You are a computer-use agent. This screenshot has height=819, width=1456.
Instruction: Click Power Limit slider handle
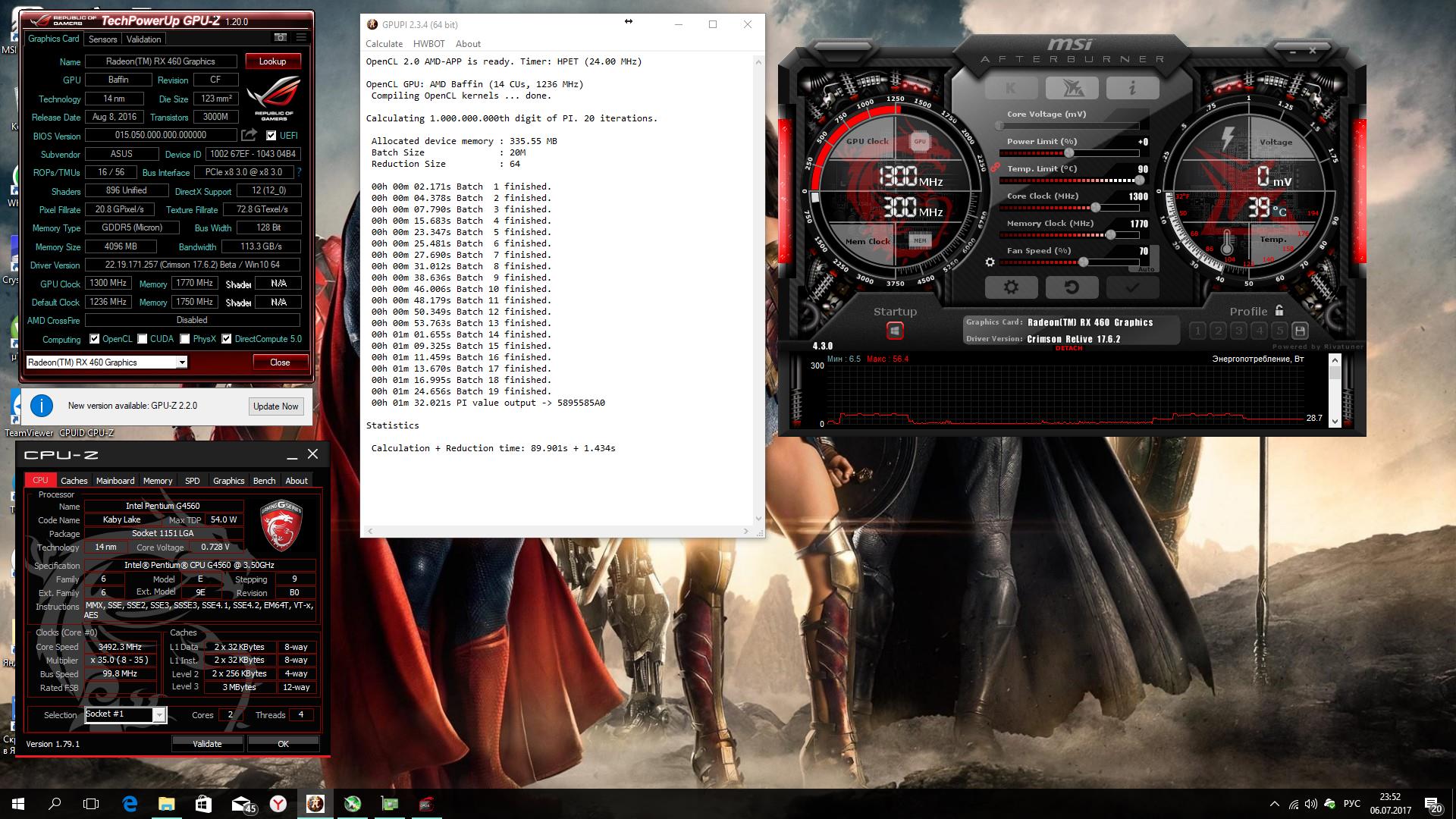tap(1068, 153)
